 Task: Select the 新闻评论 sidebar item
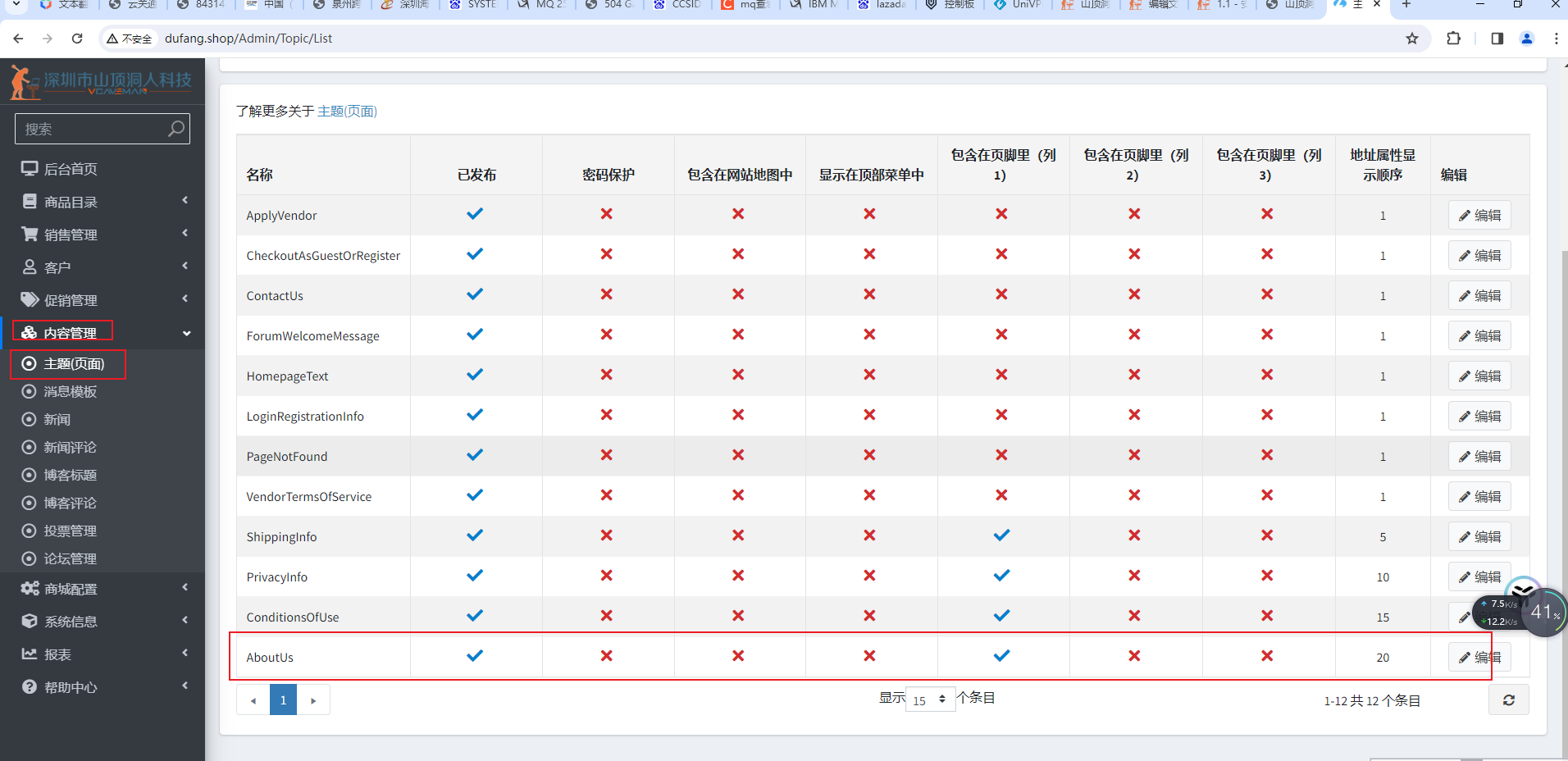pos(70,448)
